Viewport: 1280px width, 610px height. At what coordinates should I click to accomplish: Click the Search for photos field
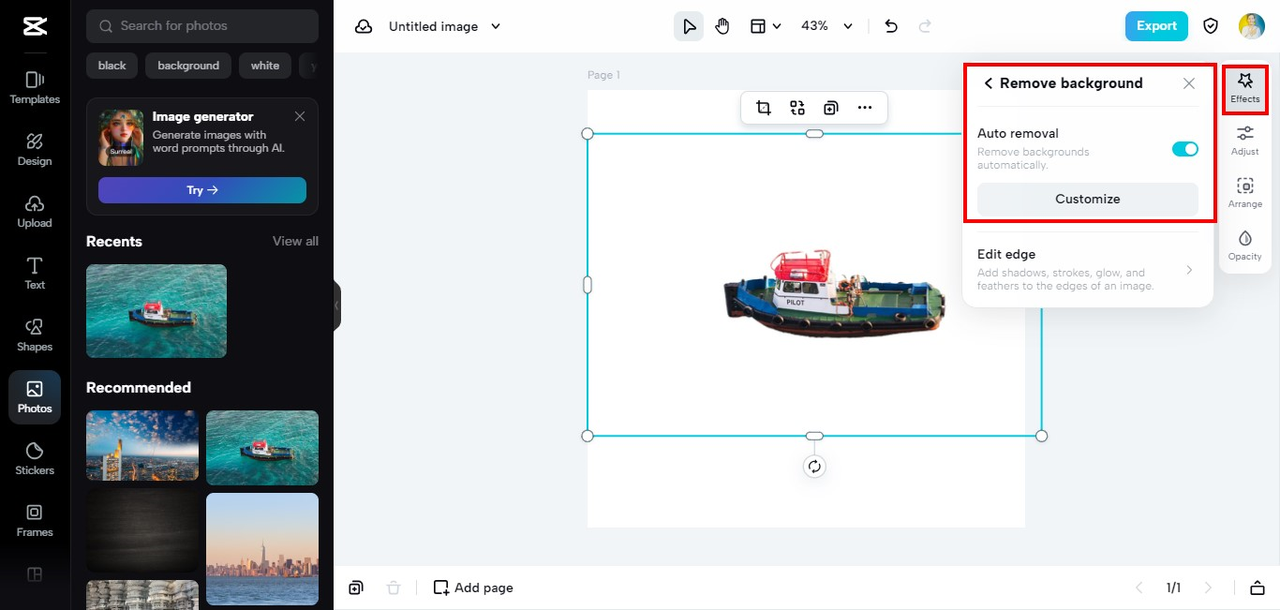202,26
